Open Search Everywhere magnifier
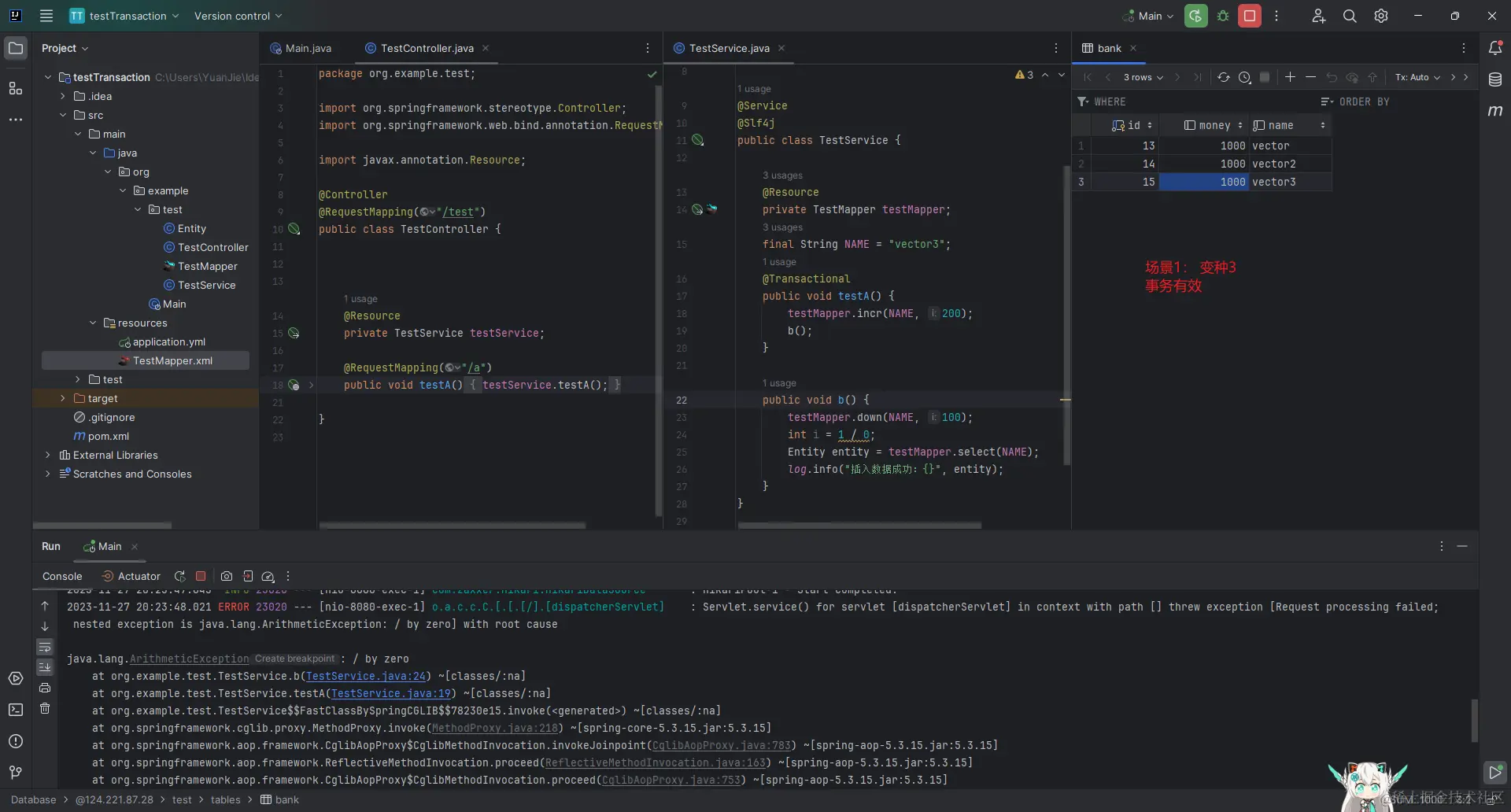The height and width of the screenshot is (812, 1511). click(1350, 16)
